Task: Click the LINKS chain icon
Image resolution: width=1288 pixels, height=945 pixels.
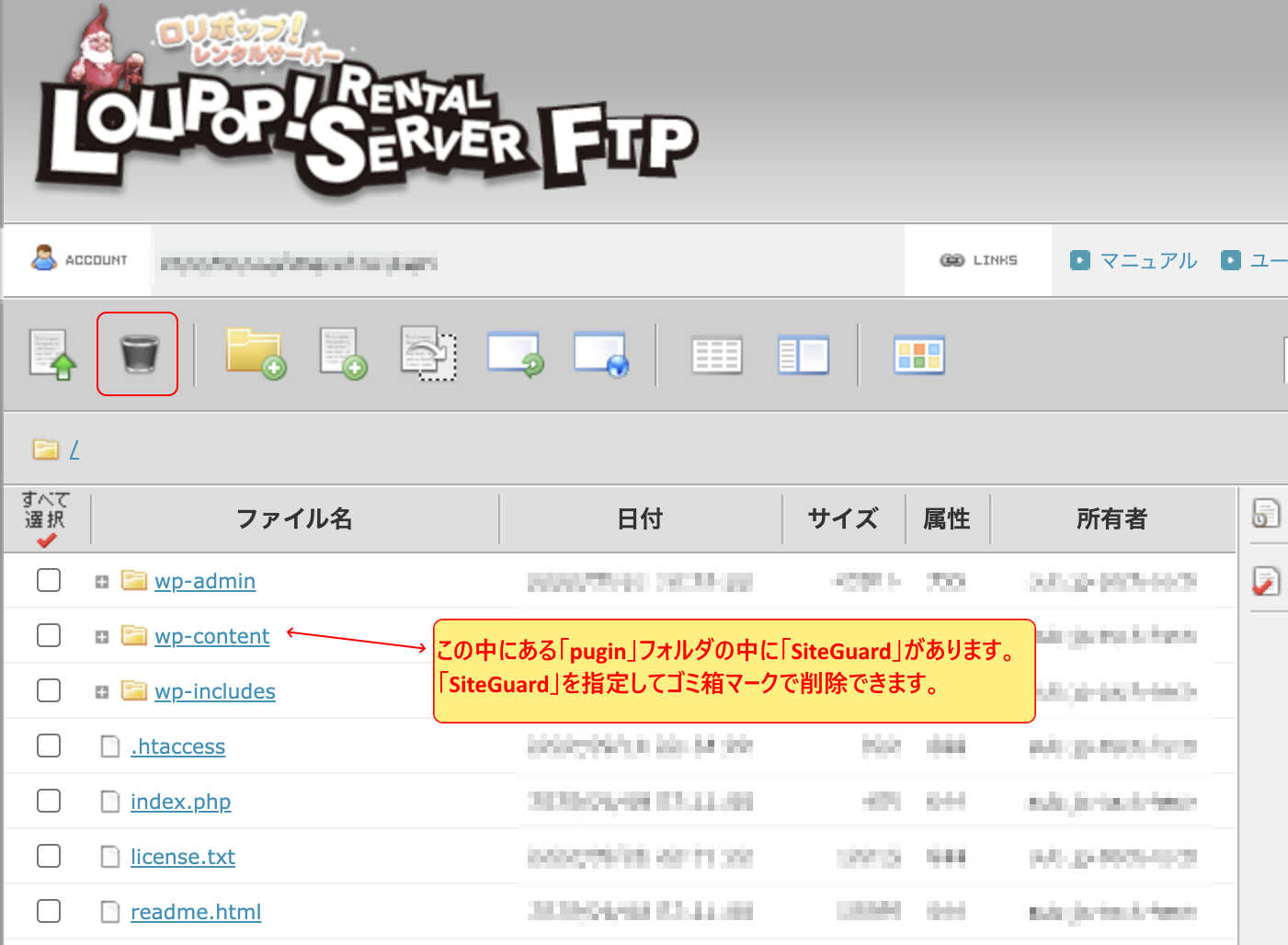Action: coord(952,260)
